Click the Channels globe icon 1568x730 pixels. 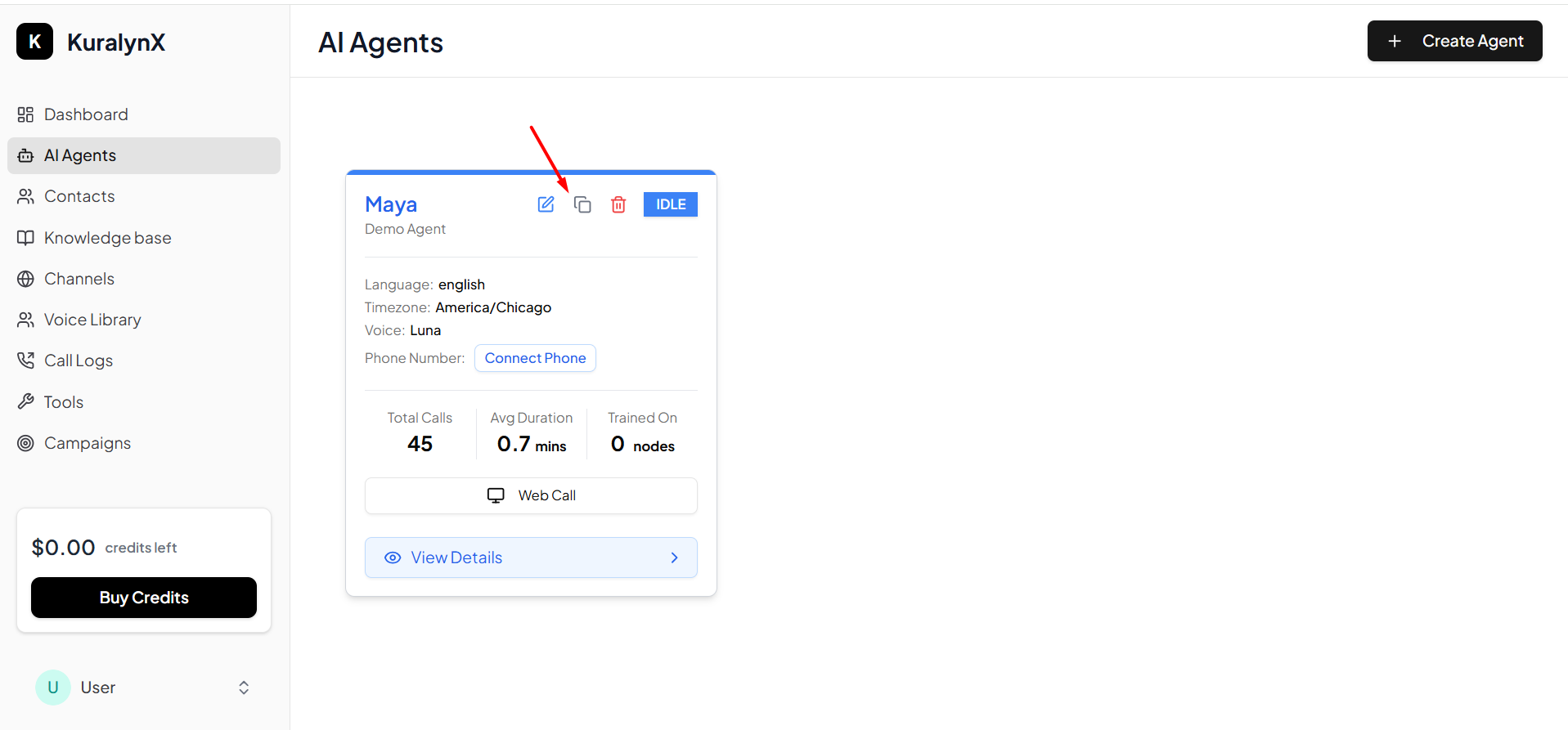pos(25,279)
